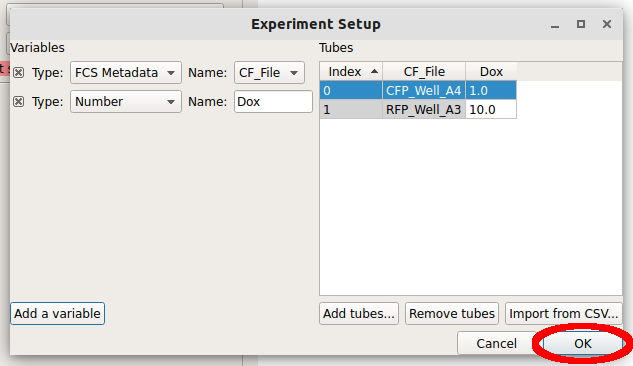Close the Experiment Setup dialog
This screenshot has width=633, height=366.
click(607, 24)
